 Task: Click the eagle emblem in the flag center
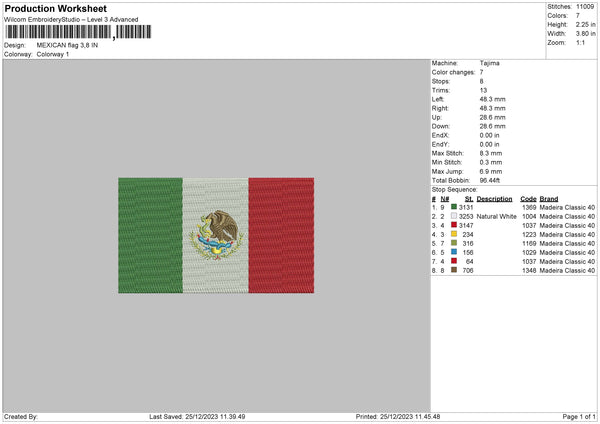point(216,235)
